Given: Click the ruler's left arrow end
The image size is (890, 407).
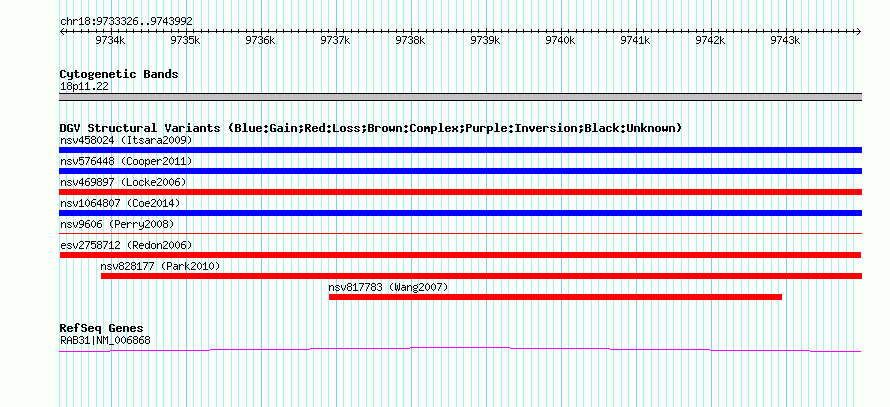Looking at the screenshot, I should coord(62,31).
